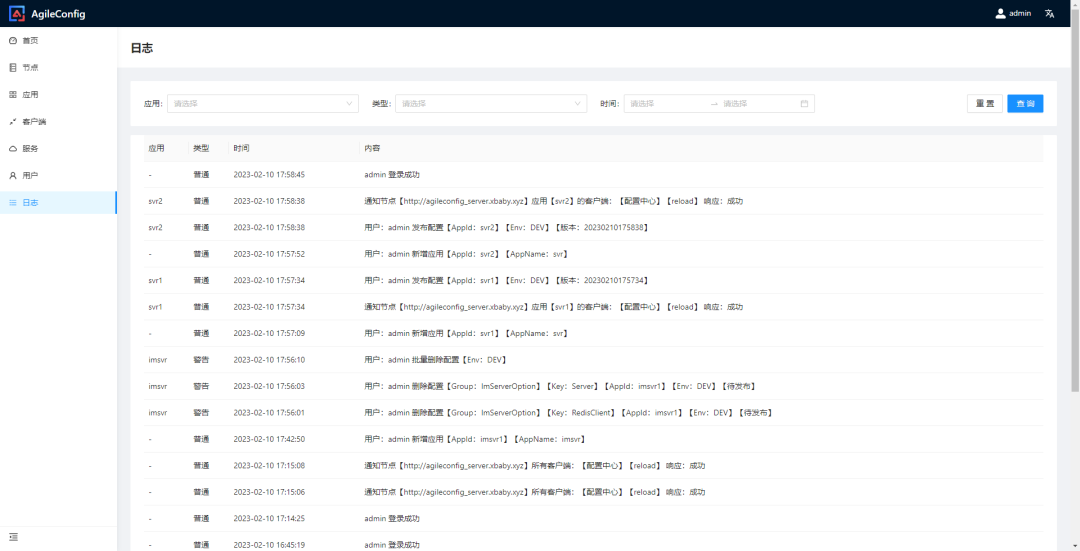
Task: Click the 用户 user icon in sidebar
Action: click(x=13, y=176)
